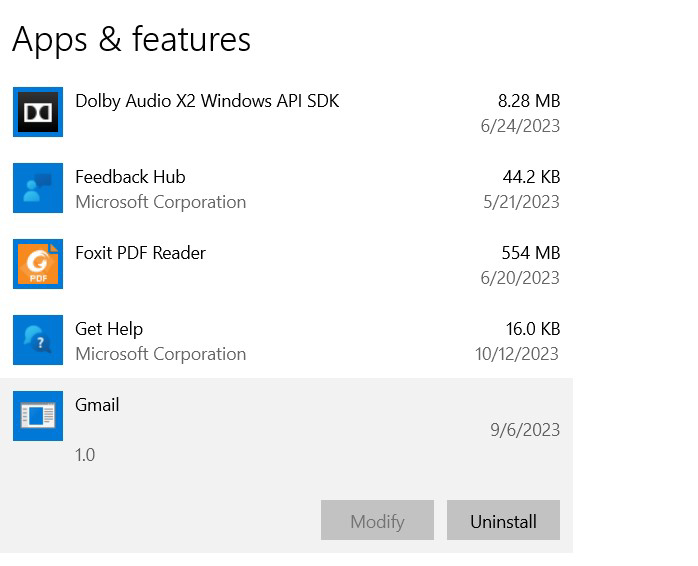Click the Get Help app icon

click(38, 340)
